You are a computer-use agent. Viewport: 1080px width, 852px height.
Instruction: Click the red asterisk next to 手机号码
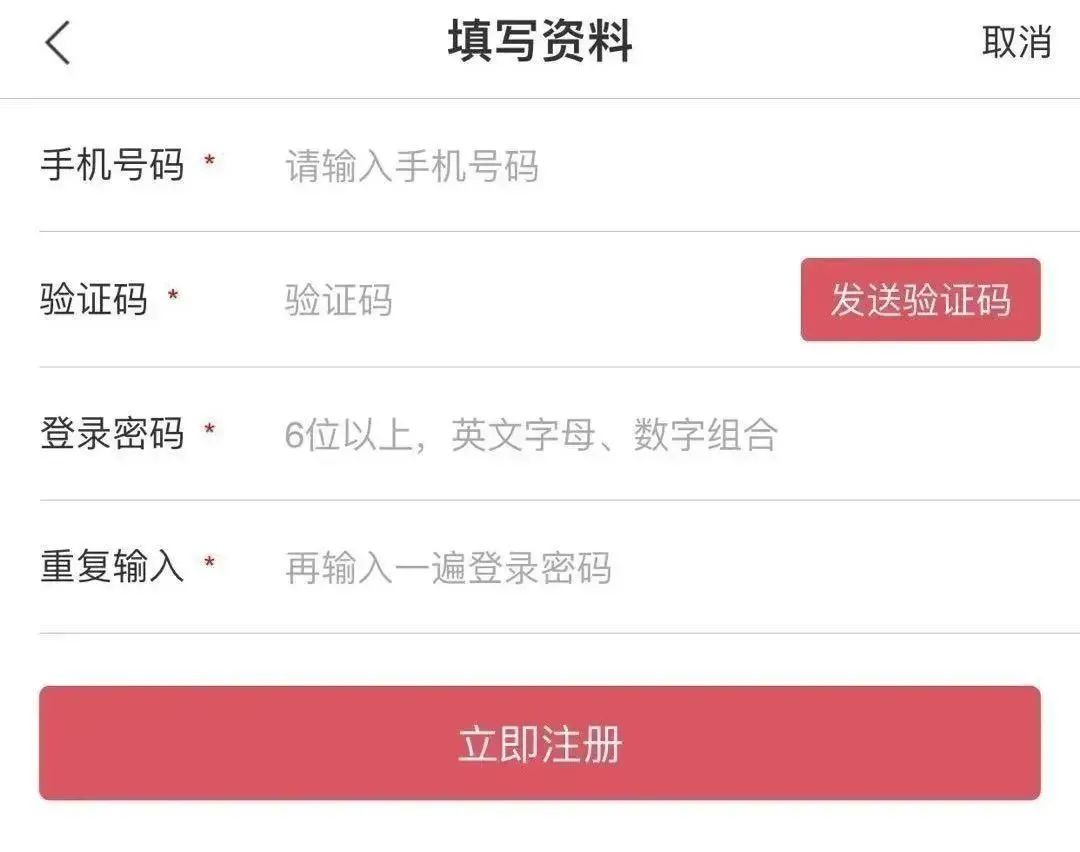209,160
